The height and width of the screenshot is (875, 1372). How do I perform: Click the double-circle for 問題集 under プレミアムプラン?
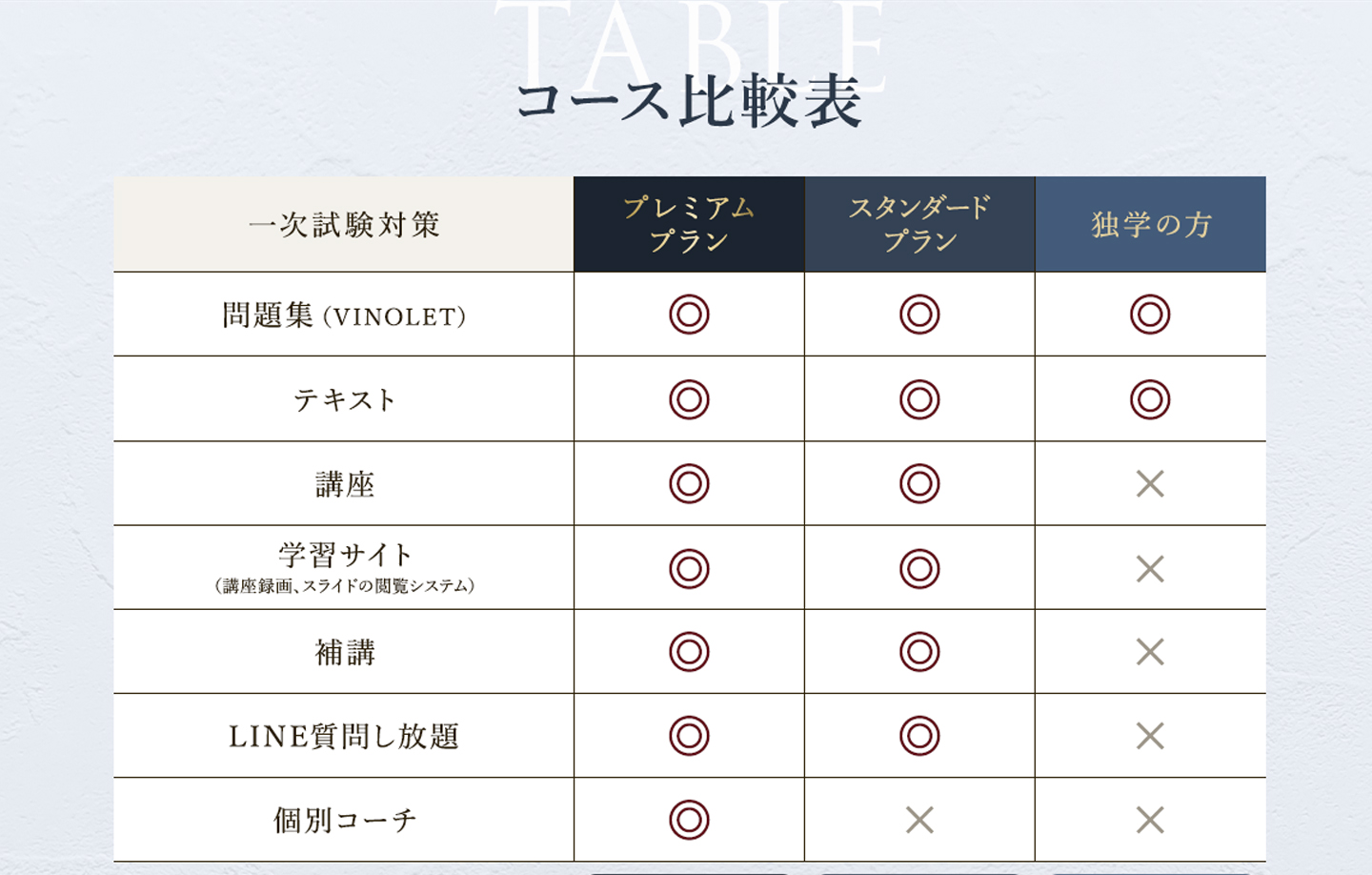point(689,315)
